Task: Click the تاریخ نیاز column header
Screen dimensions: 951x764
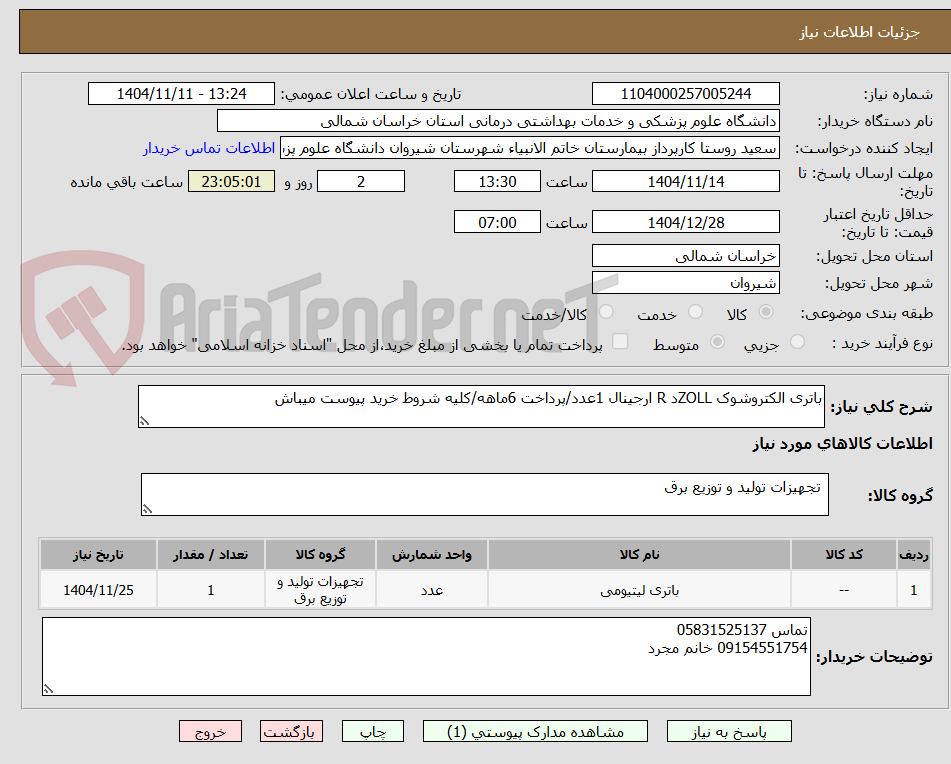Action: click(98, 555)
